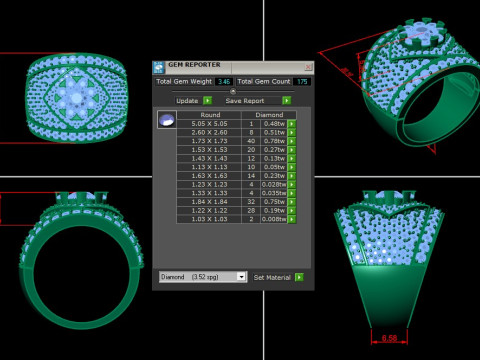Click the Set Material button label
This screenshot has height=360, width=480.
(x=272, y=277)
